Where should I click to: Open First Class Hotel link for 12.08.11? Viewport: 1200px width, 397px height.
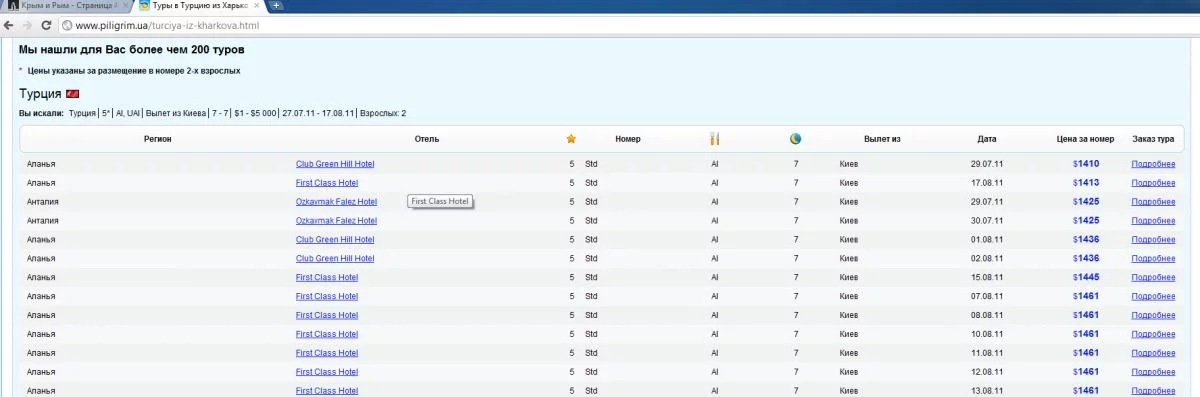pos(327,372)
